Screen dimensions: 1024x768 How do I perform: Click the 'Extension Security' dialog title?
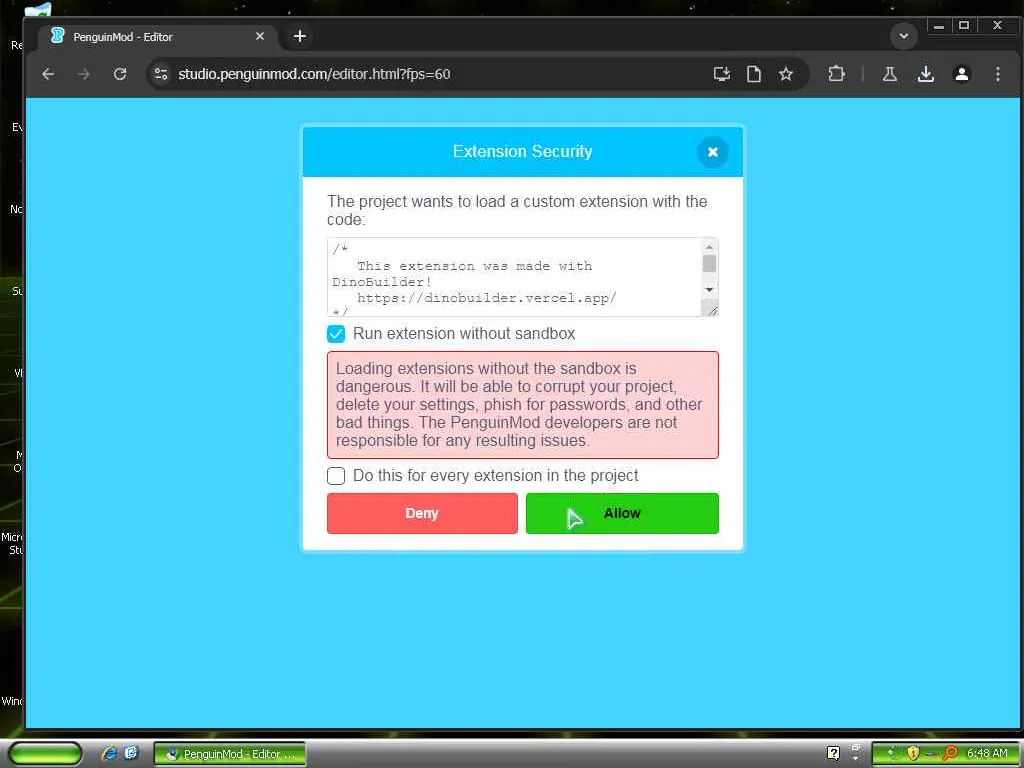tap(522, 152)
